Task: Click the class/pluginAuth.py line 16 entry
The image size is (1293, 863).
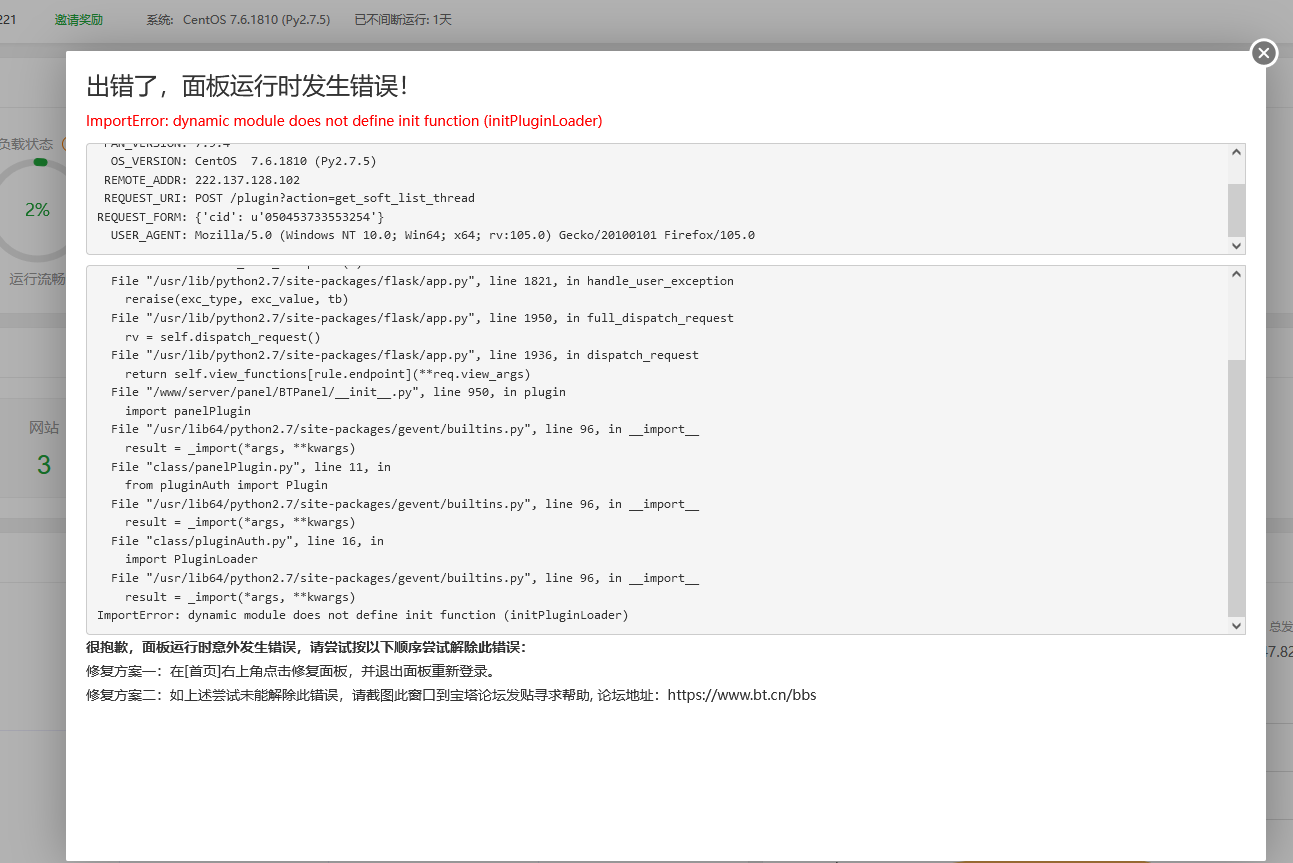Action: point(247,541)
